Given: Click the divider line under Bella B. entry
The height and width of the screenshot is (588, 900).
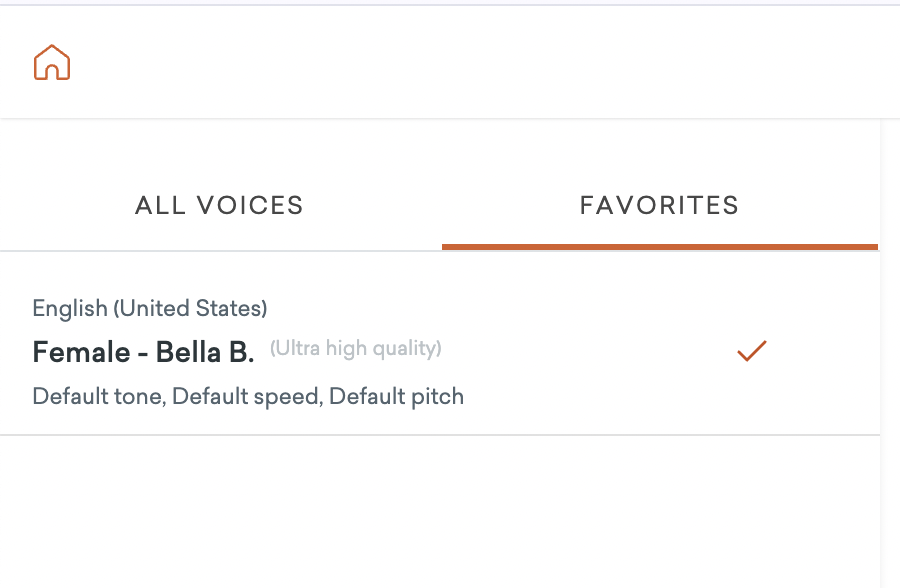Looking at the screenshot, I should 440,435.
